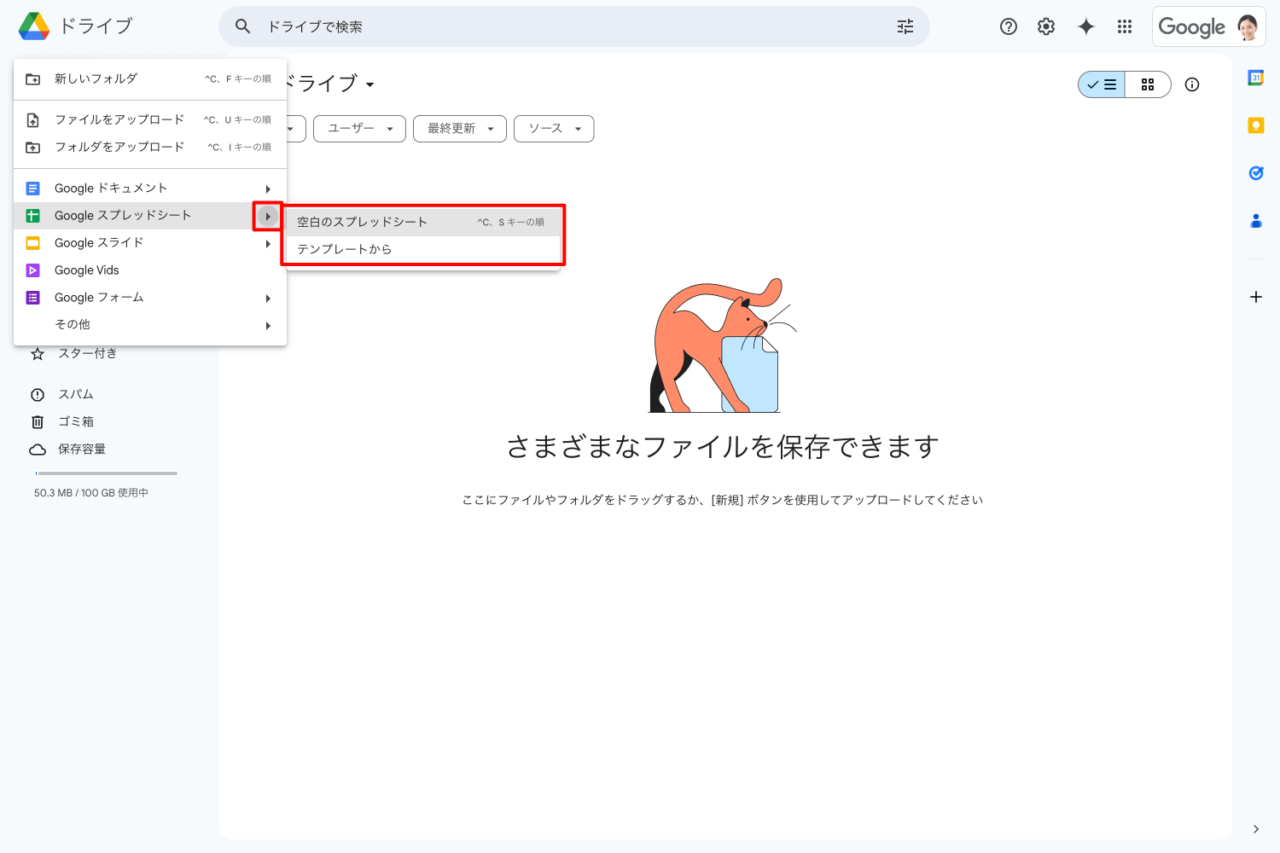This screenshot has height=853, width=1280.
Task: Click the view details info icon
Action: [x=1192, y=85]
